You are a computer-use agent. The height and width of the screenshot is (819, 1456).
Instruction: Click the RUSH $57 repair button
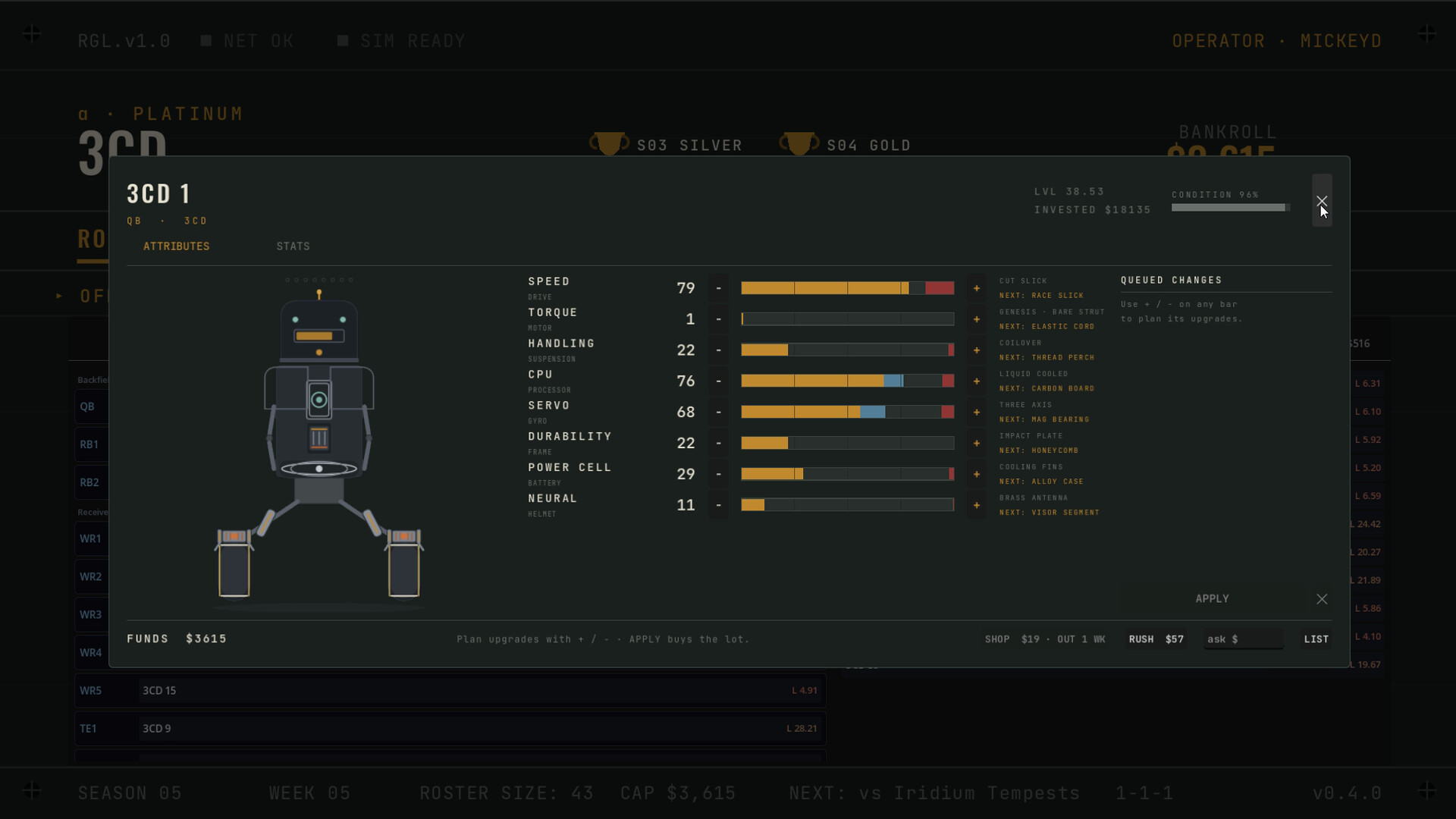[1156, 639]
